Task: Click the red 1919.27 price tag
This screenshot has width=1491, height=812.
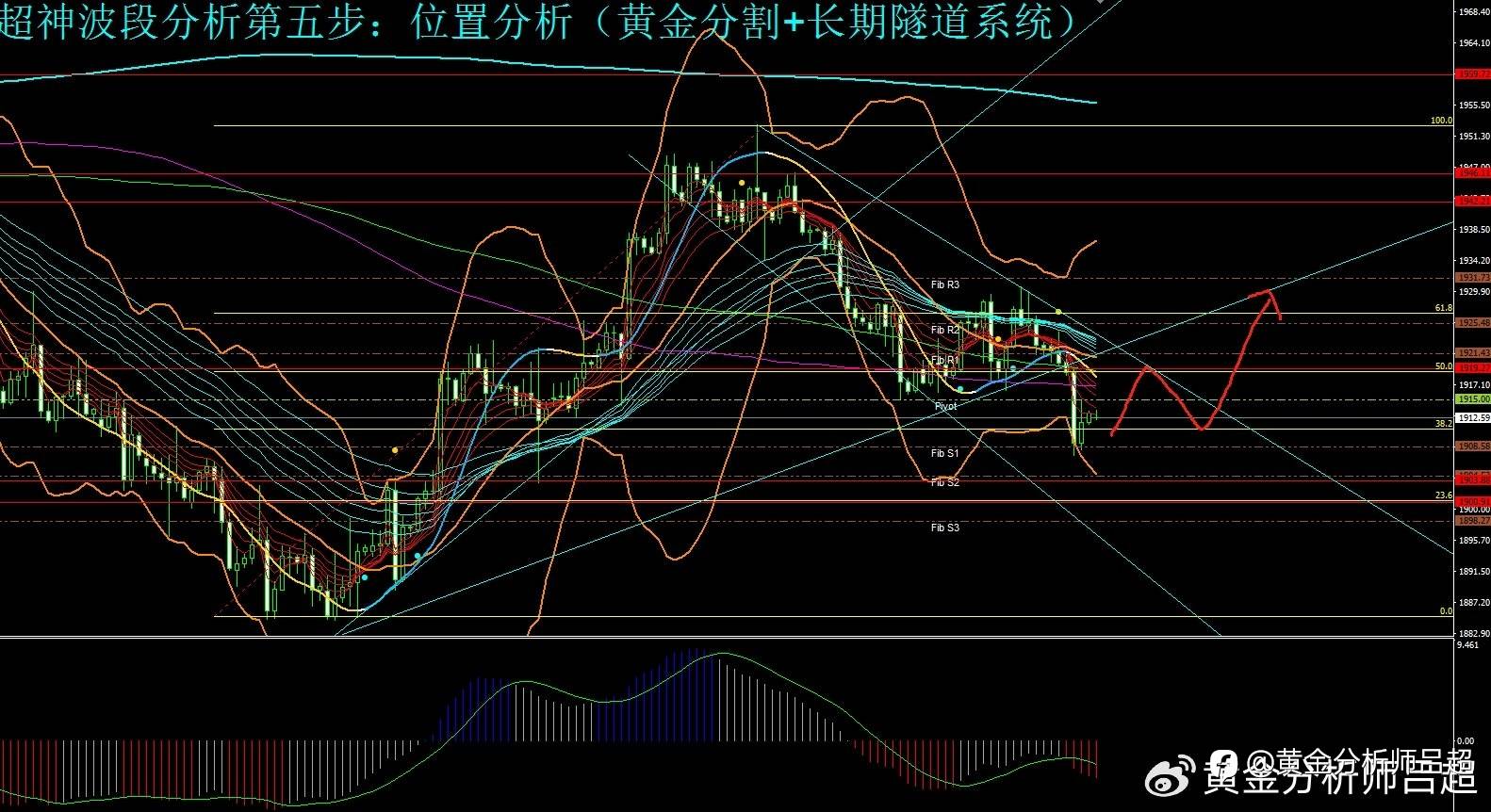Action: click(1473, 367)
